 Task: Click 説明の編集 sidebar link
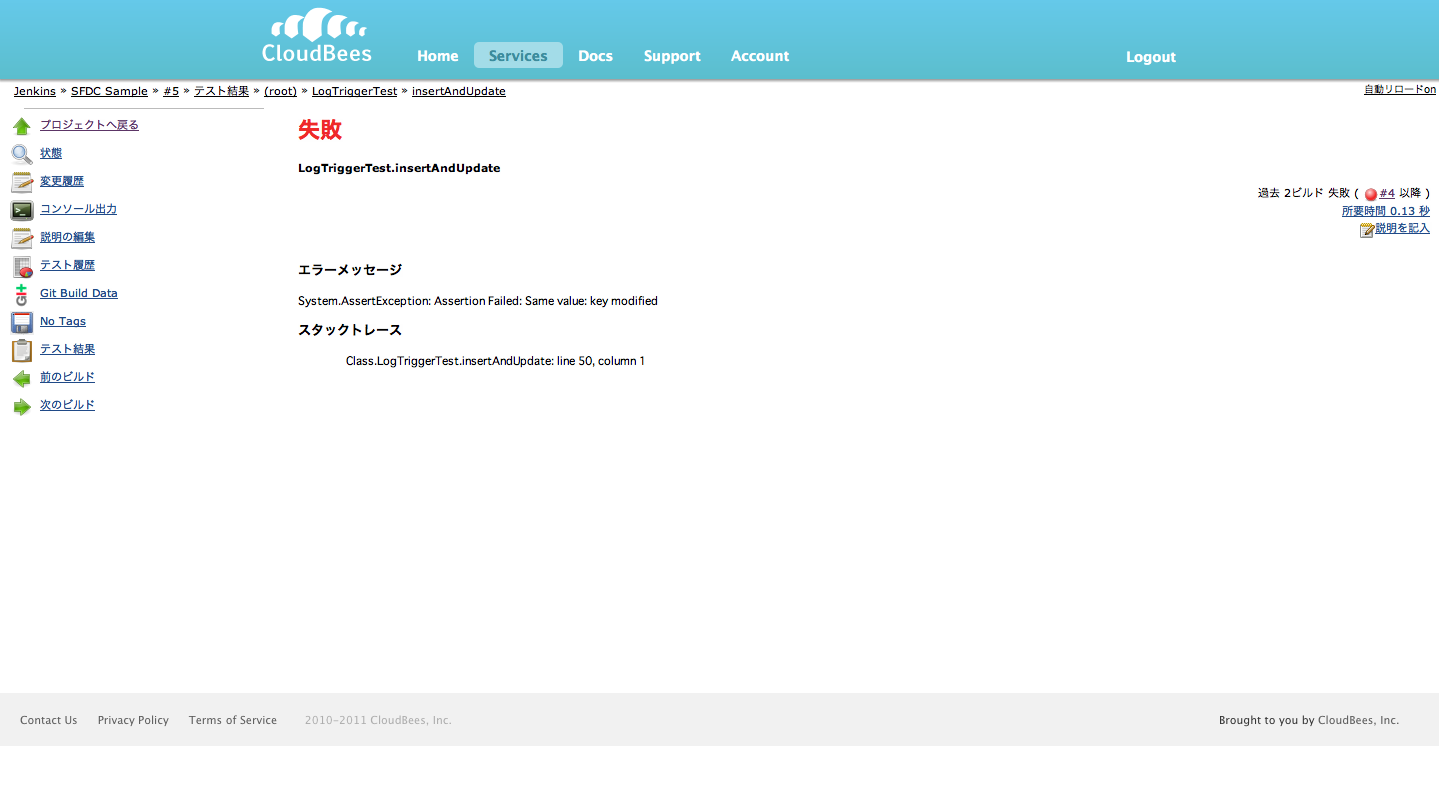tap(67, 237)
